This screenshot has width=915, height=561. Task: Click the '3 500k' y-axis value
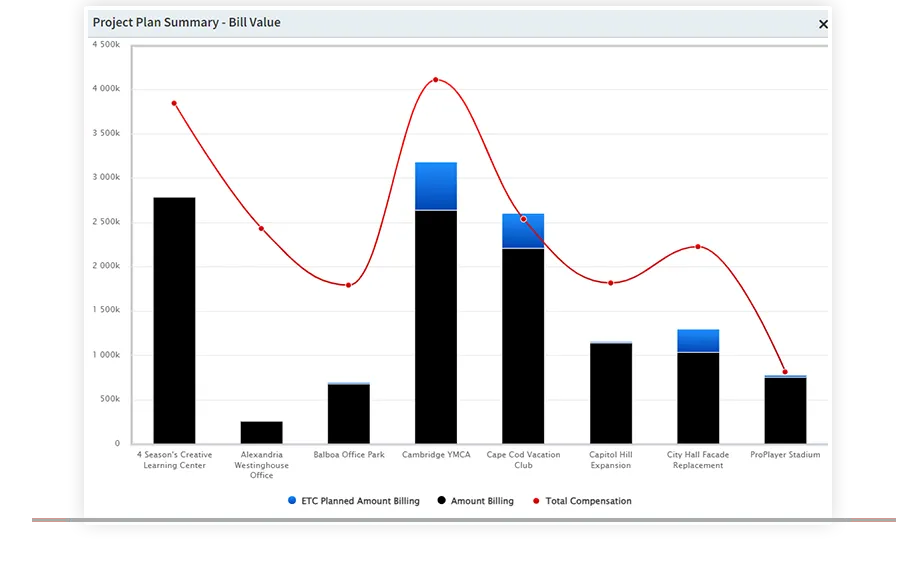(106, 133)
